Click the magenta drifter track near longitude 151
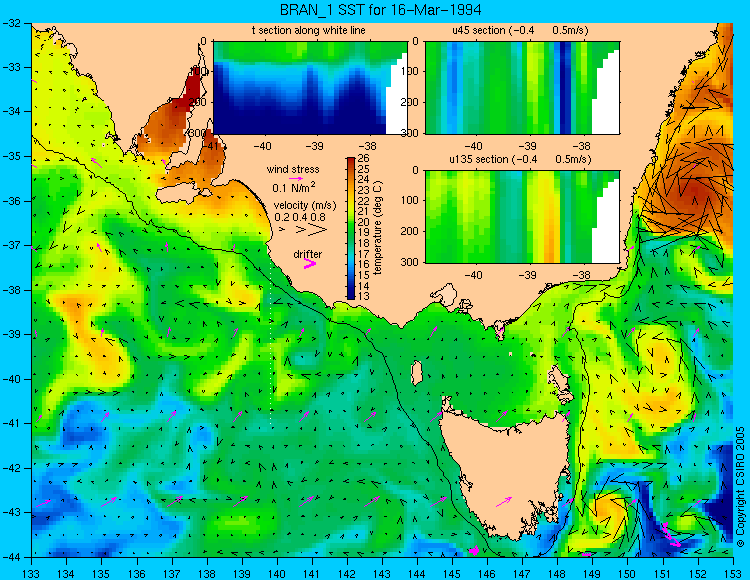750x580 pixels. pos(671,536)
